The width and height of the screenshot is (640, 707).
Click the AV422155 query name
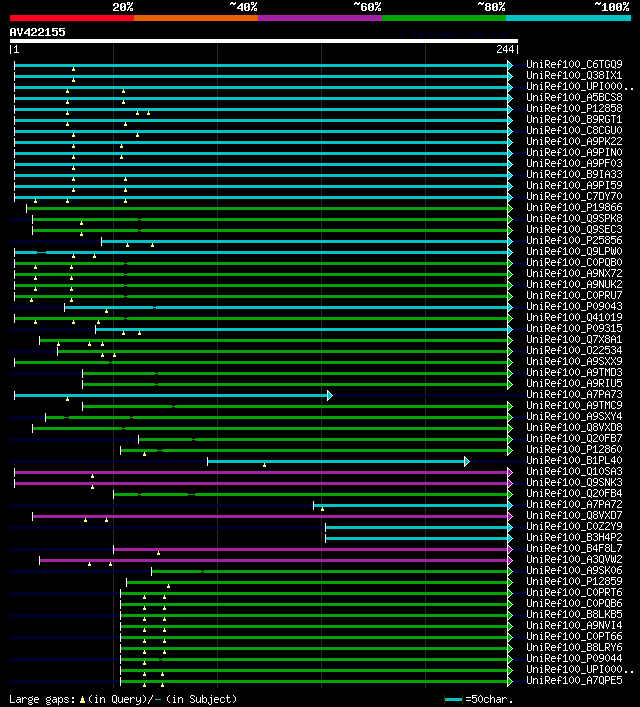click(x=37, y=32)
